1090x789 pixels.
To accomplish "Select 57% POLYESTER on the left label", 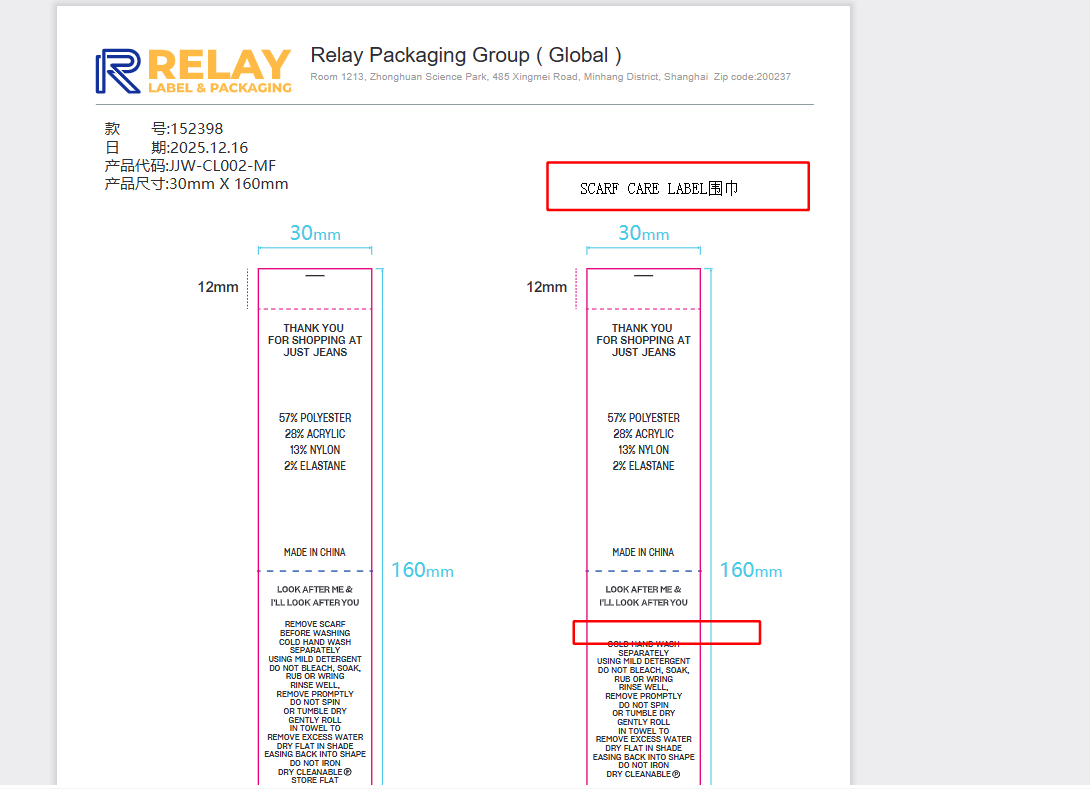I will coord(315,418).
